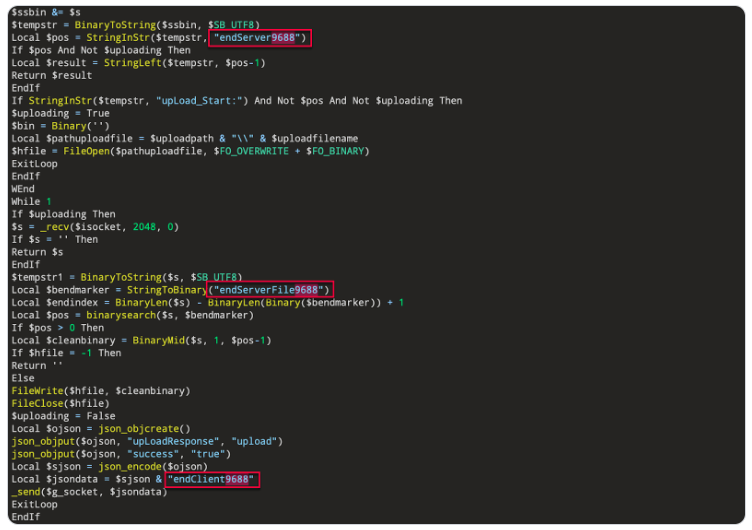Select the "upLoadResponse" string

click(x=171, y=441)
